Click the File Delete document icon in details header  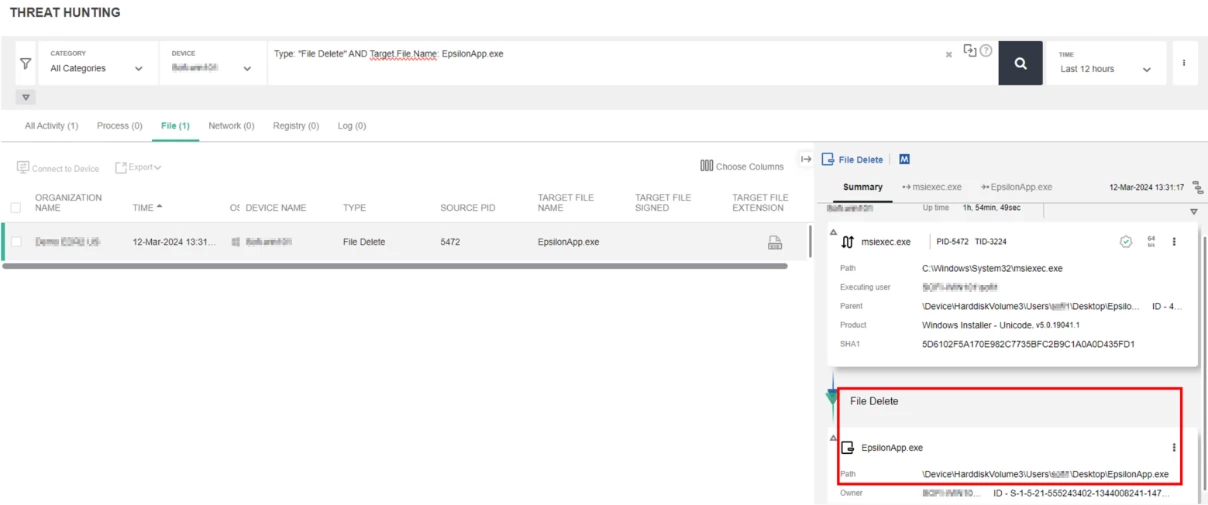[828, 159]
